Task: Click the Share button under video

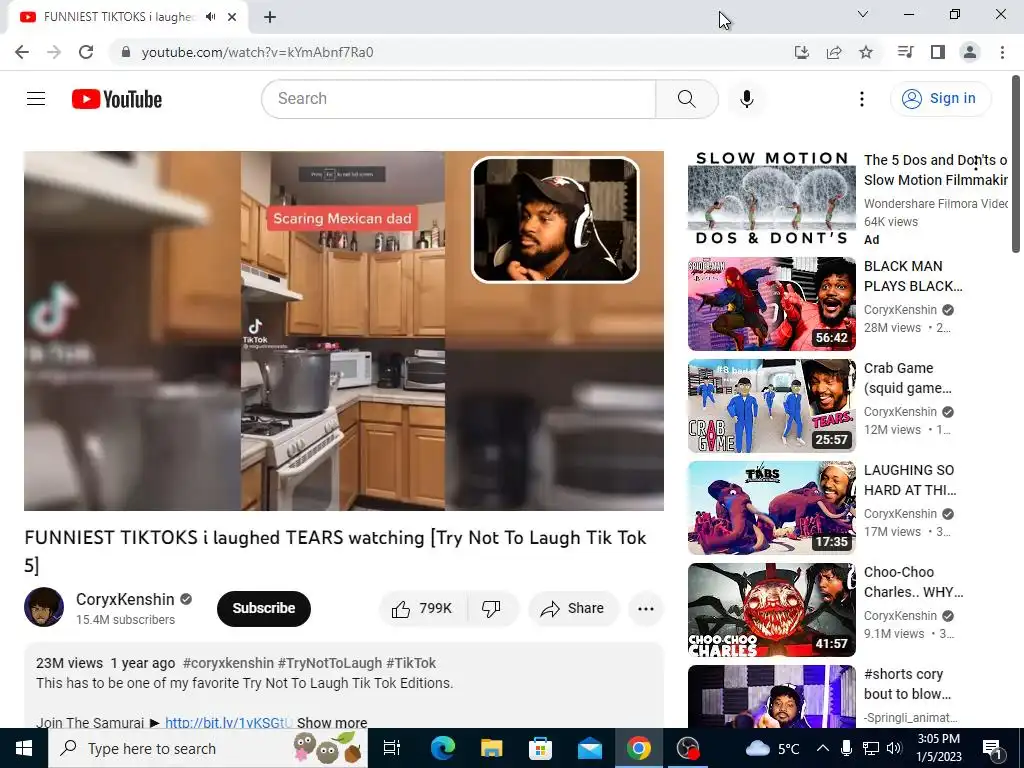Action: [x=573, y=609]
